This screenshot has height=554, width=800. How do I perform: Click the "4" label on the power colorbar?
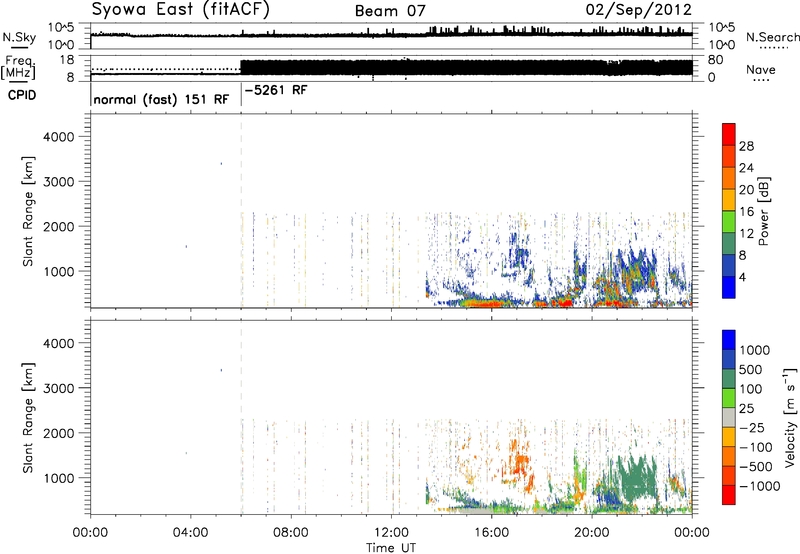(x=742, y=277)
